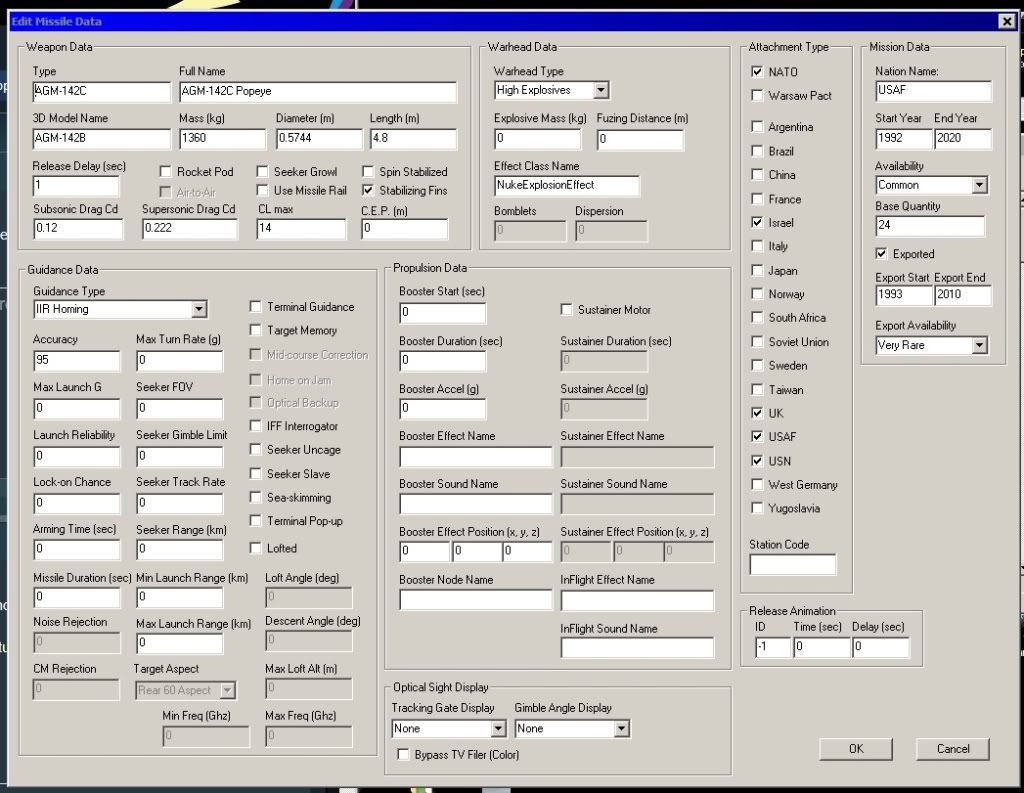Focus the Full Name text field
1024x793 pixels.
coord(318,91)
